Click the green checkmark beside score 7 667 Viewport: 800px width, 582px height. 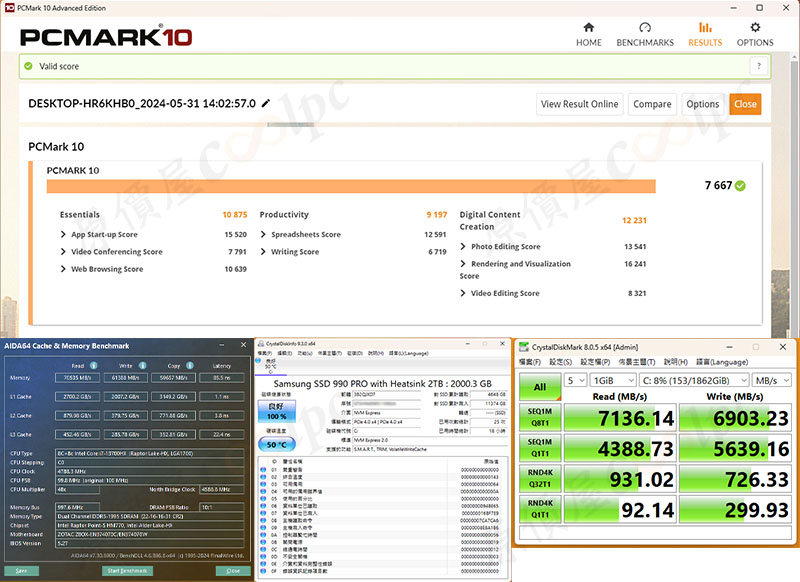[x=740, y=186]
